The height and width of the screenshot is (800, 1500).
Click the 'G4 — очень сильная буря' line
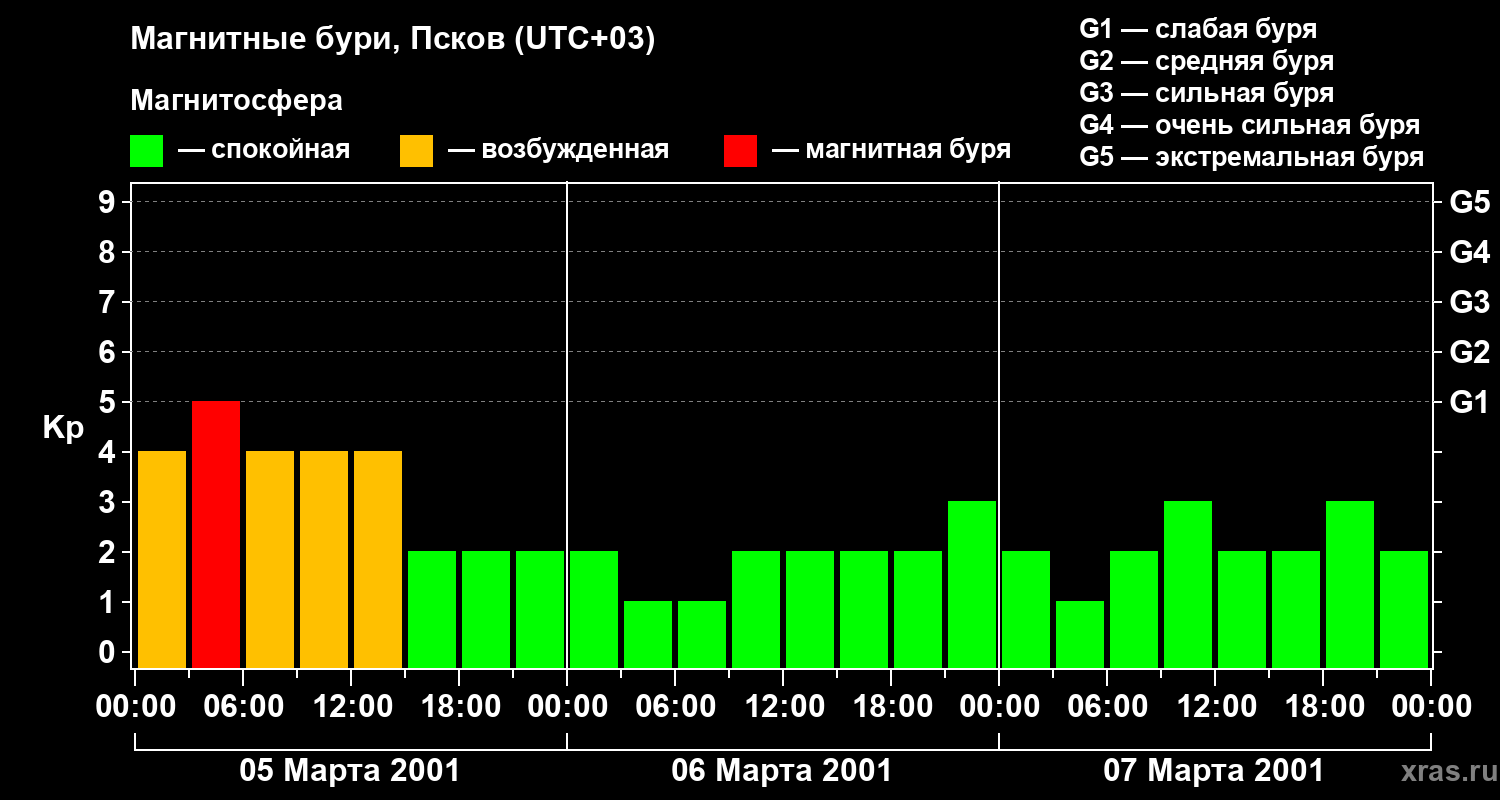coord(1250,125)
